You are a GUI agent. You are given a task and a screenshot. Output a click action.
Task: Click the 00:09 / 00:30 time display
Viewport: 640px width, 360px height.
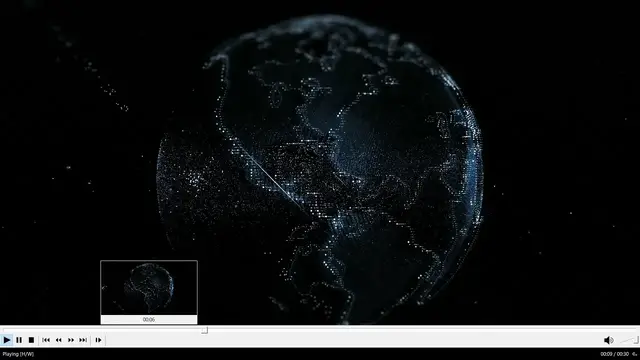point(614,354)
